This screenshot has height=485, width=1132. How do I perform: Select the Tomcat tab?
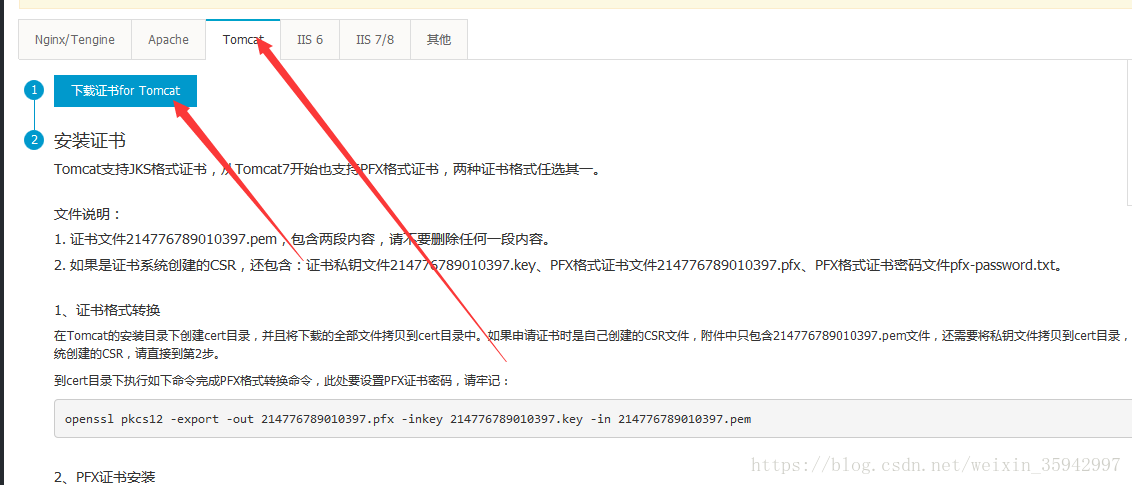point(243,40)
